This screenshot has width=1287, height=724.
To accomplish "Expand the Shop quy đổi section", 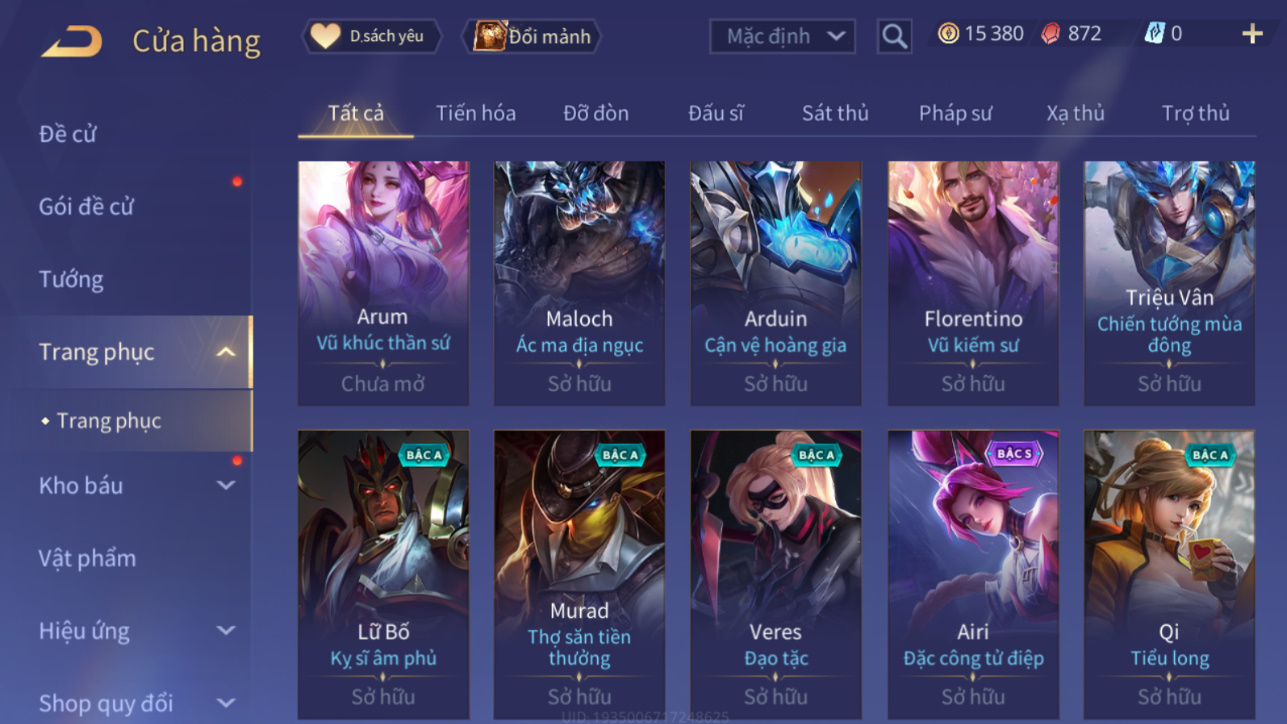I will pyautogui.click(x=226, y=703).
